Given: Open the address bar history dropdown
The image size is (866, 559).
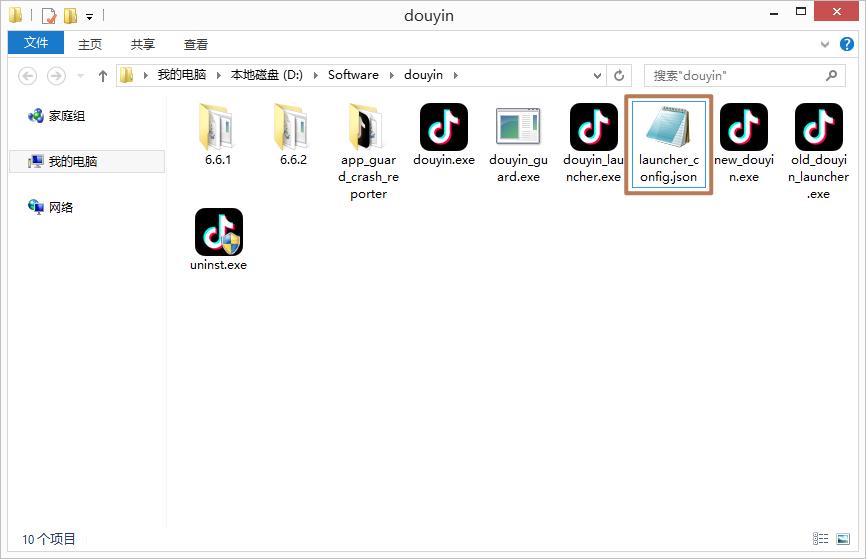Looking at the screenshot, I should 597,75.
